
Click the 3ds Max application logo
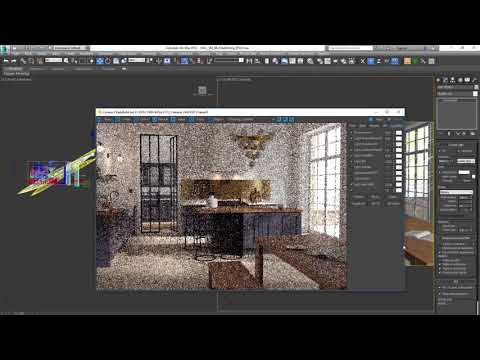click(x=4, y=49)
